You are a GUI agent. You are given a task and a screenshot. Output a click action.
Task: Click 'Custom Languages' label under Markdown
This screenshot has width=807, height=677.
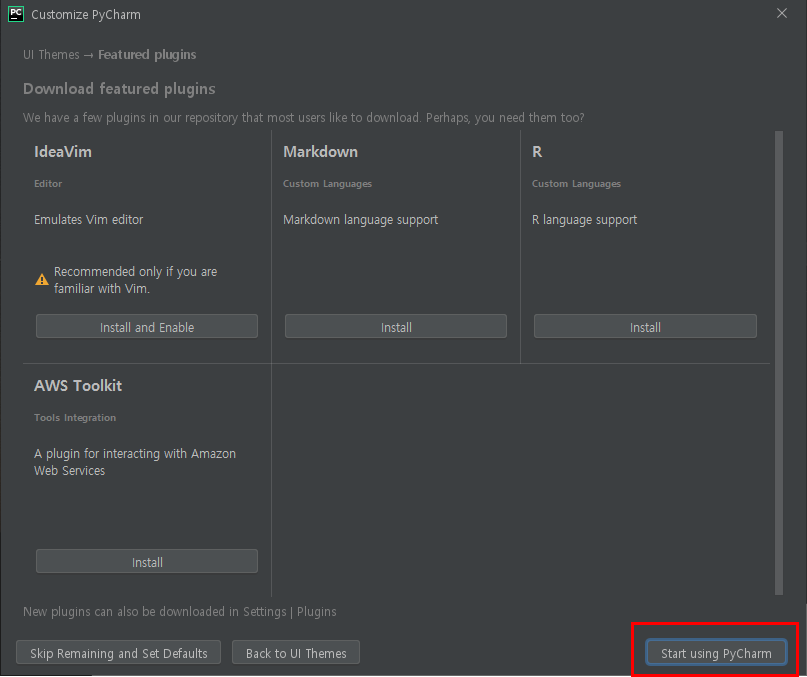327,184
